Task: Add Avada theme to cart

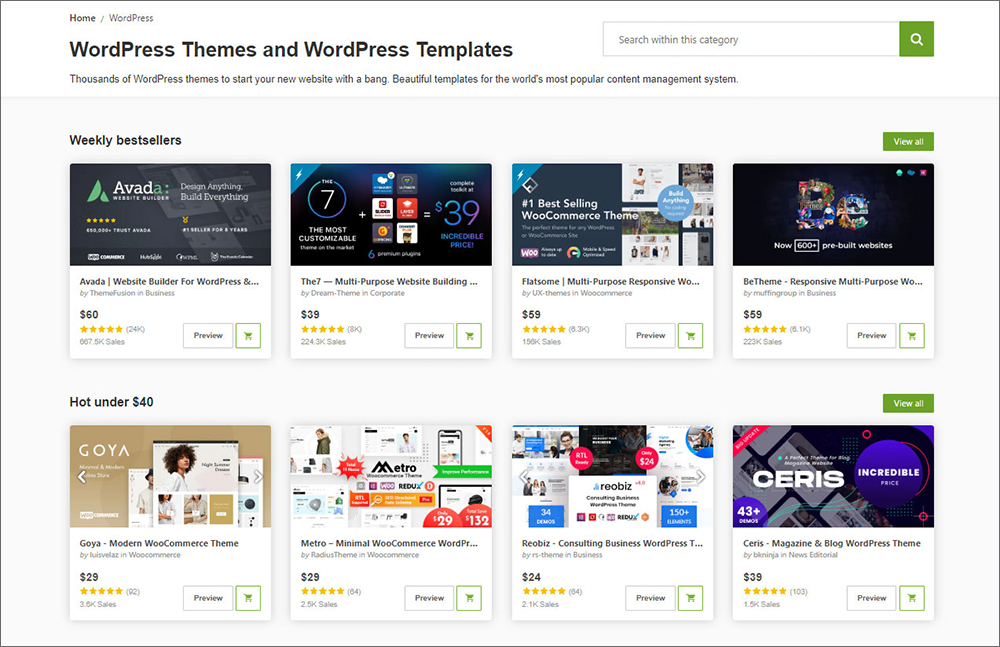Action: click(248, 336)
